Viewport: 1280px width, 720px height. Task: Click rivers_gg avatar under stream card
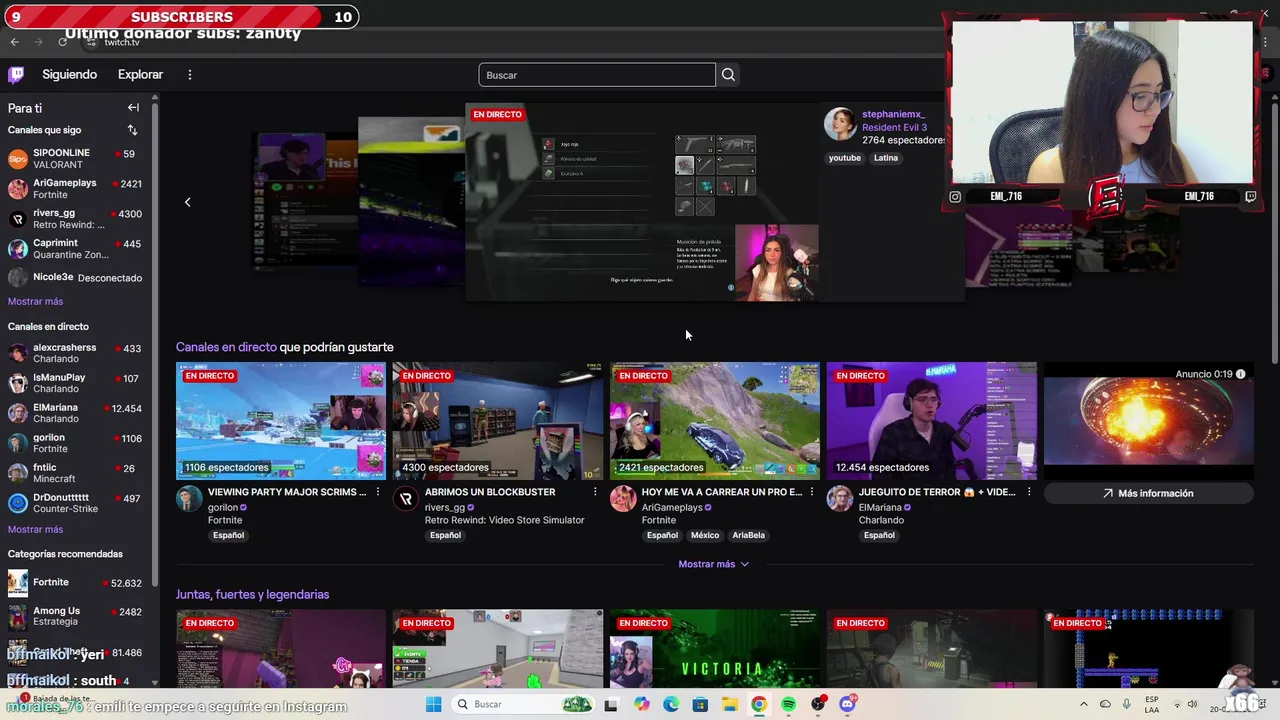(x=406, y=498)
